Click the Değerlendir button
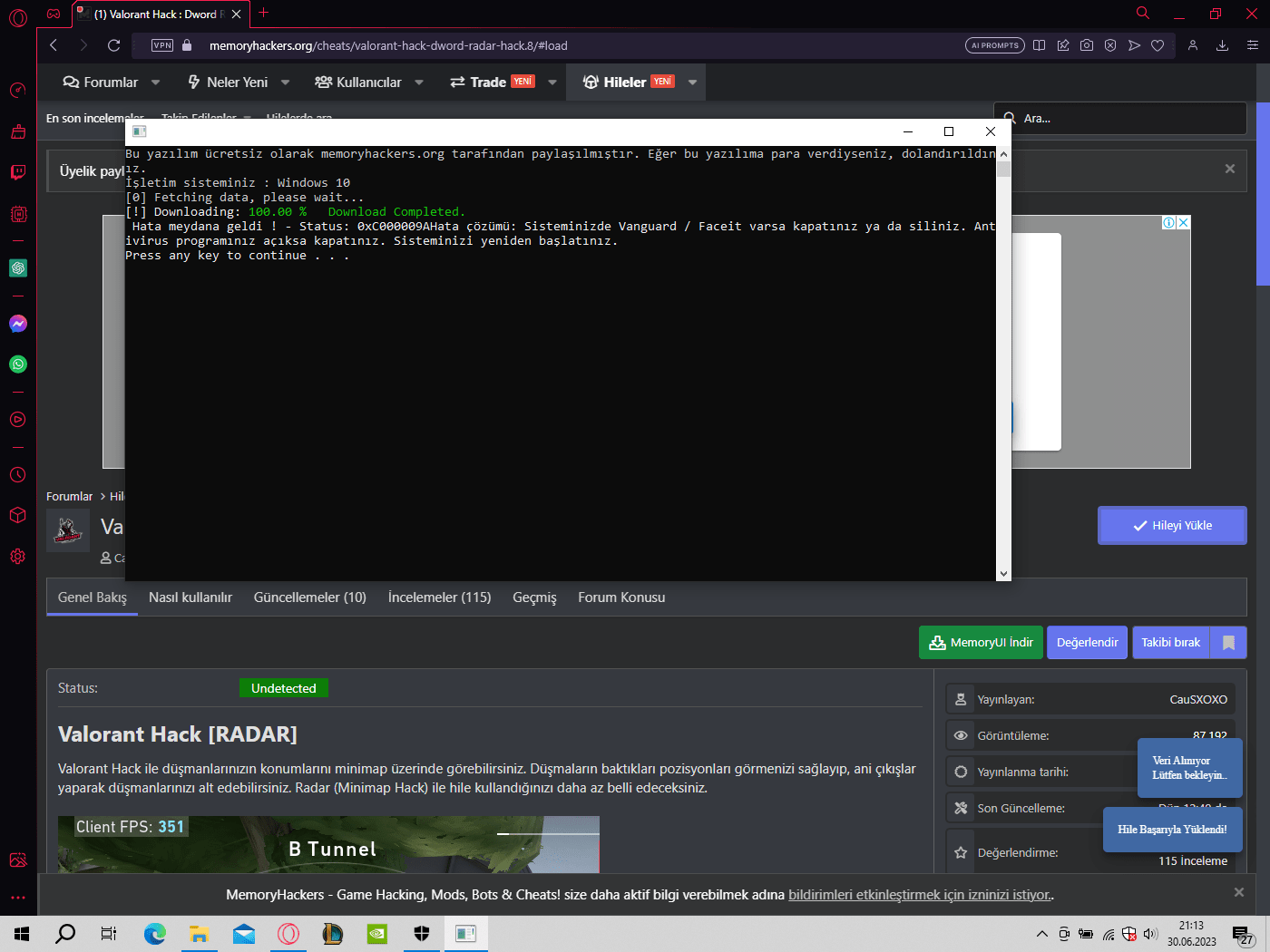This screenshot has width=1270, height=952. tap(1088, 643)
